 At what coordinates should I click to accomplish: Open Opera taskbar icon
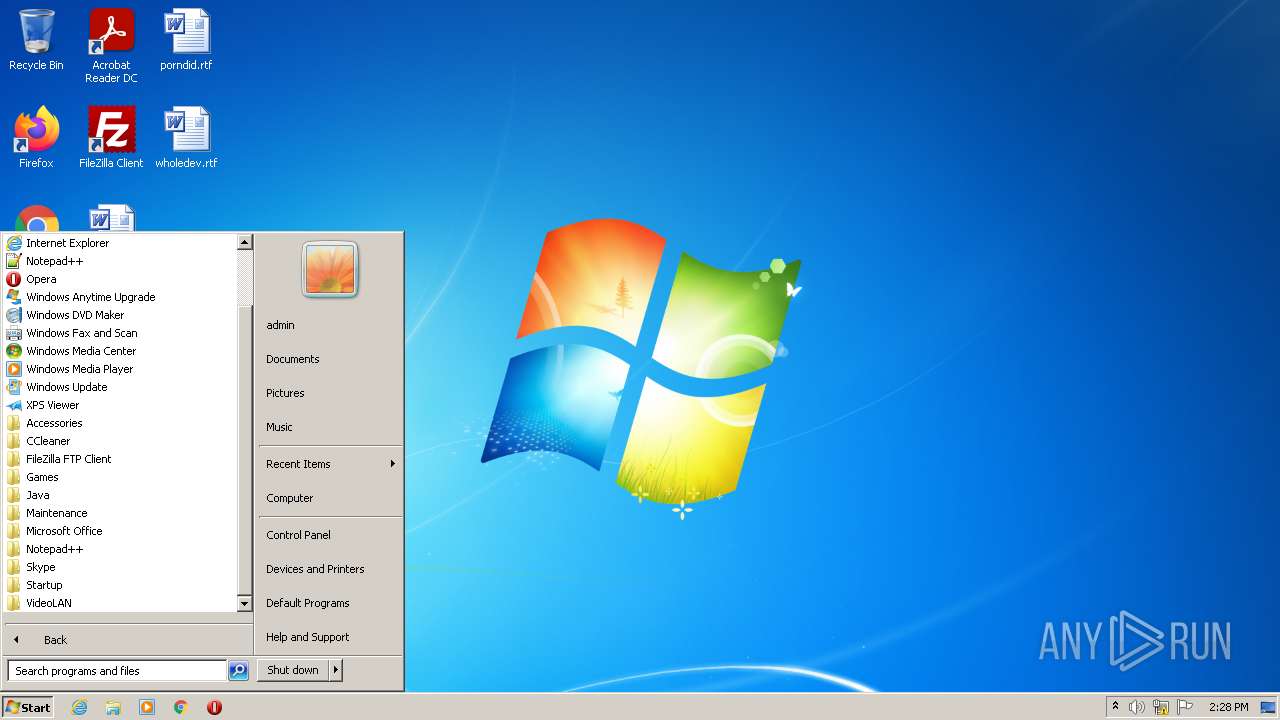pyautogui.click(x=214, y=707)
